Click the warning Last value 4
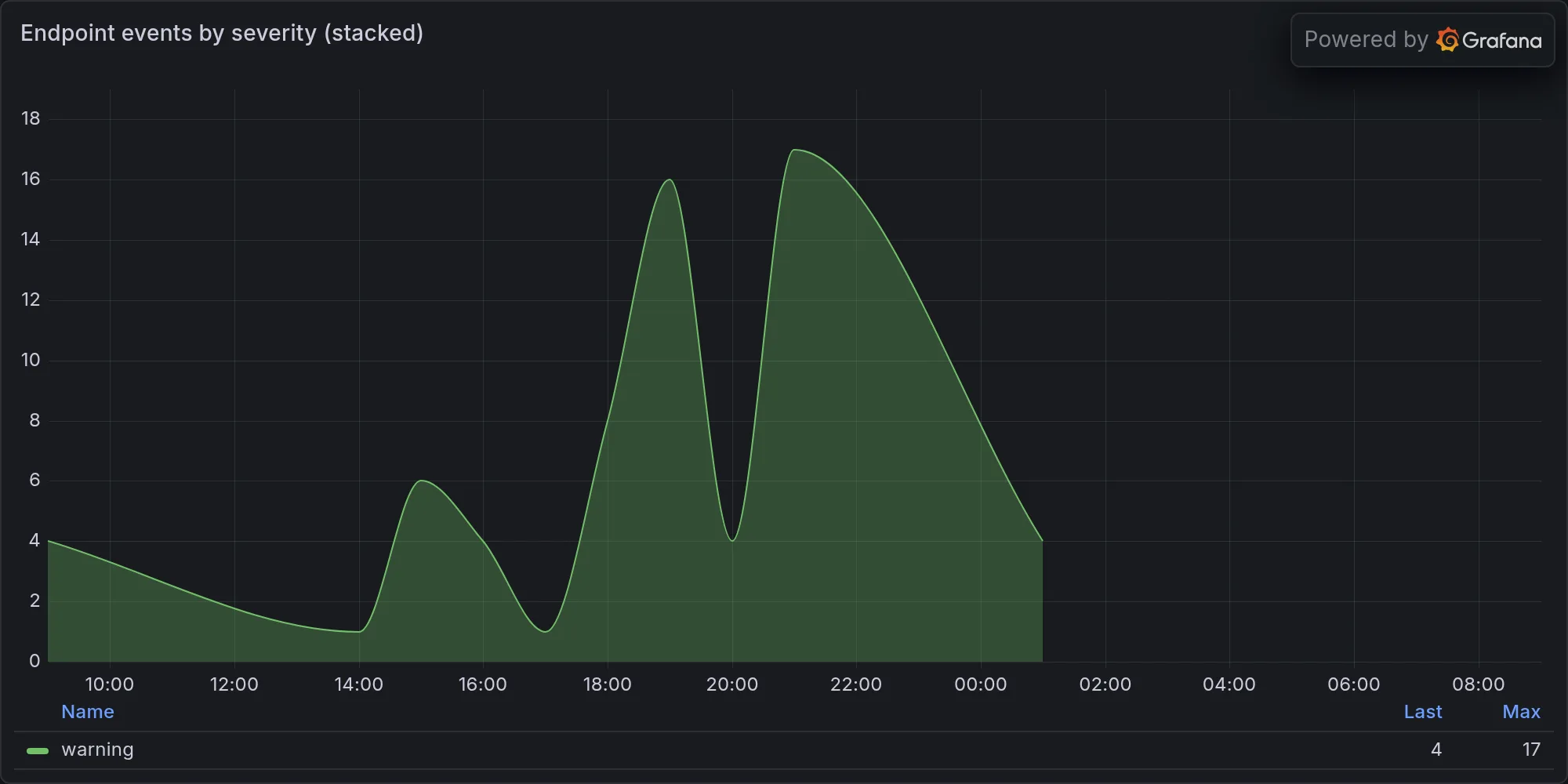The image size is (1568, 784). click(x=1436, y=750)
